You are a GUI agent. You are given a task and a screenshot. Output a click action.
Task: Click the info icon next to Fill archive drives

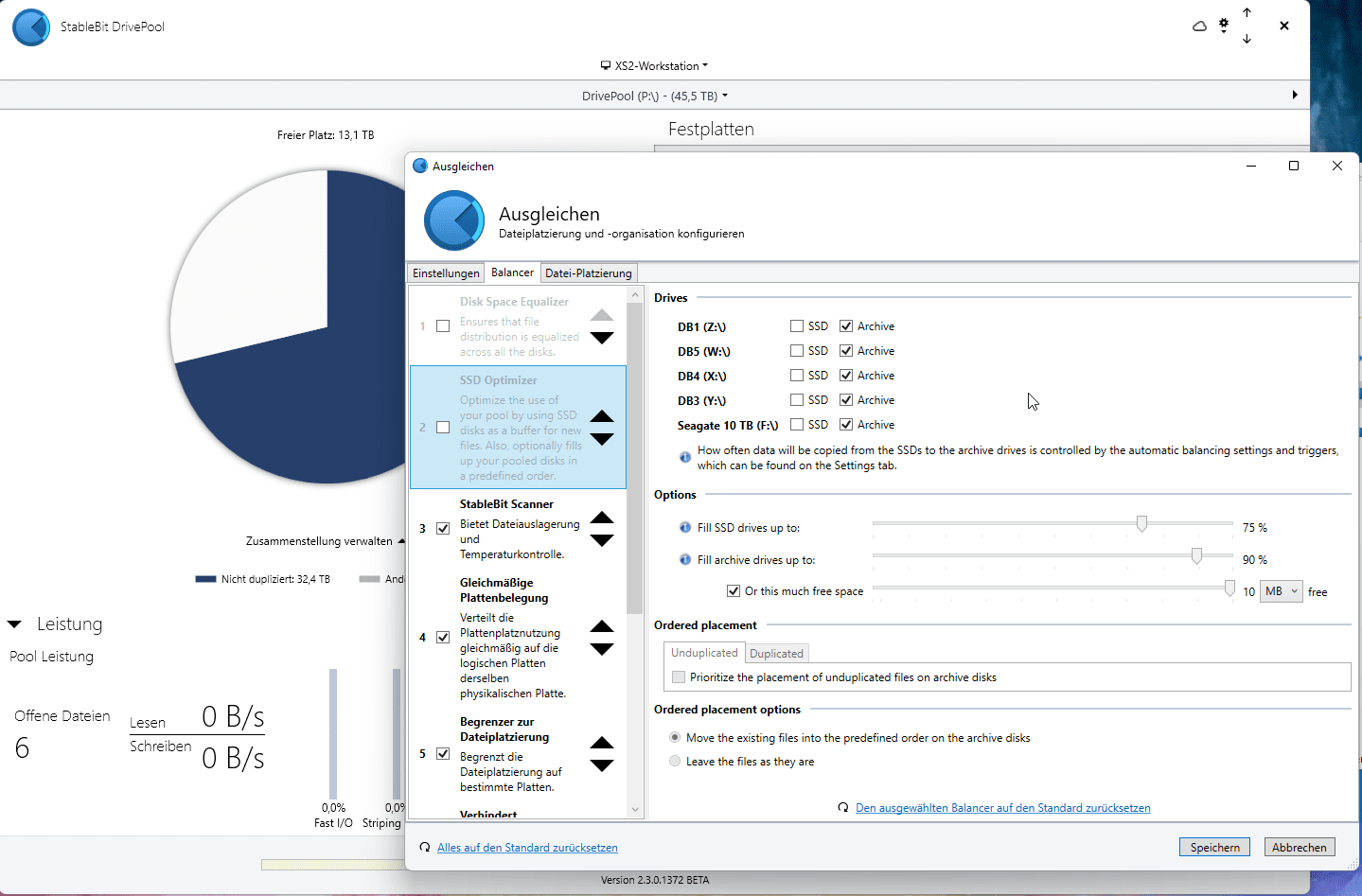[x=685, y=559]
